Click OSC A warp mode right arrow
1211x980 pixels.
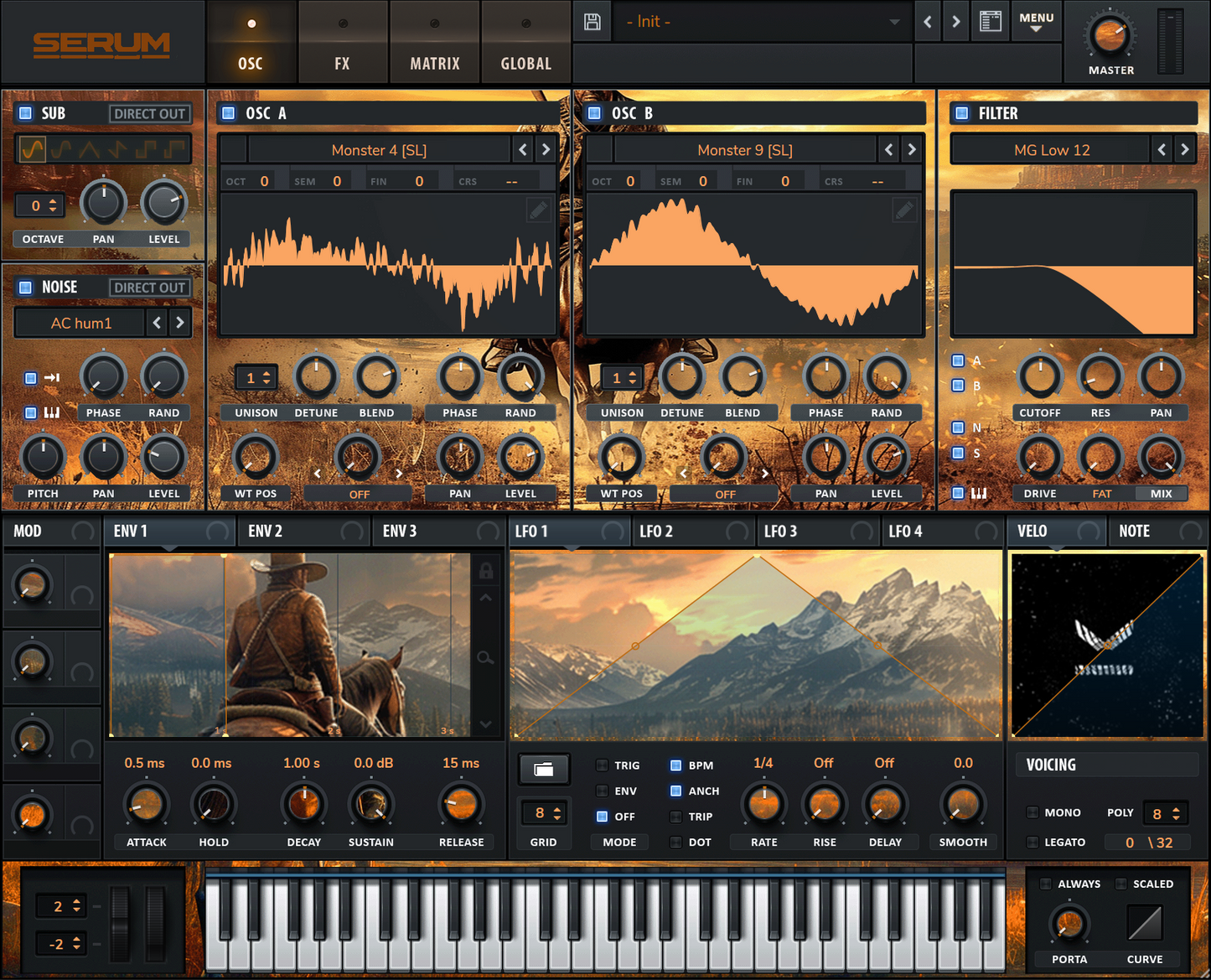(399, 474)
